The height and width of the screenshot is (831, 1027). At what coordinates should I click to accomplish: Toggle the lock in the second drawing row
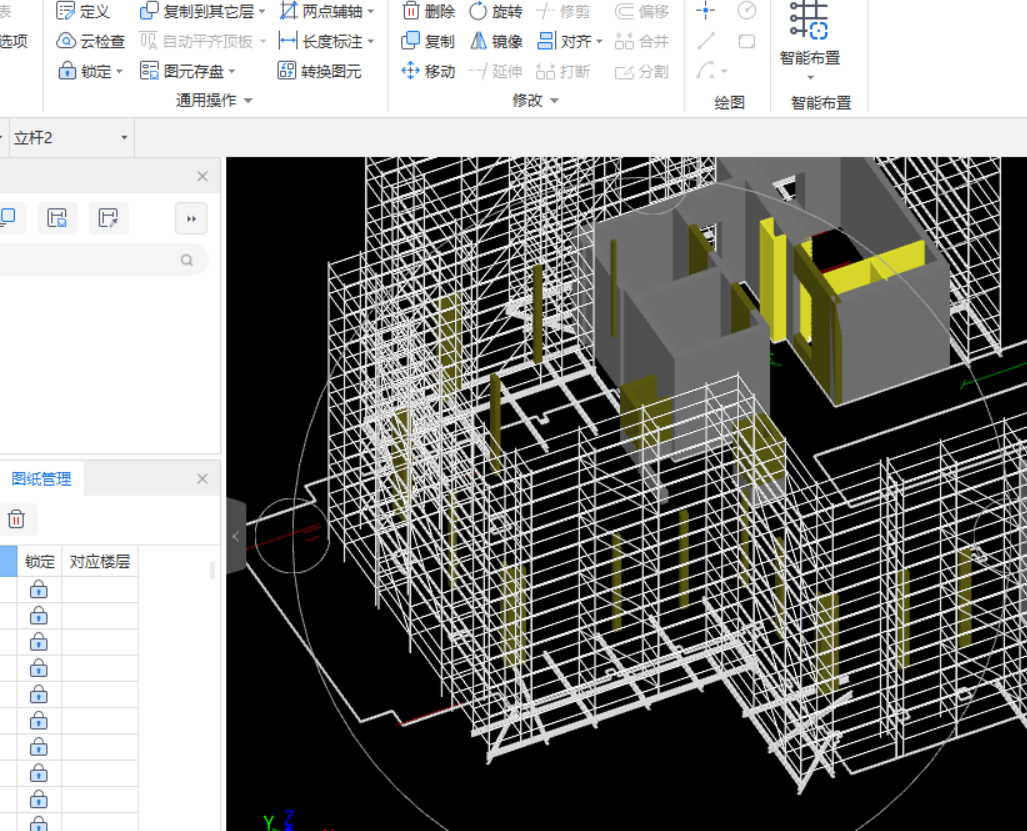[39, 616]
